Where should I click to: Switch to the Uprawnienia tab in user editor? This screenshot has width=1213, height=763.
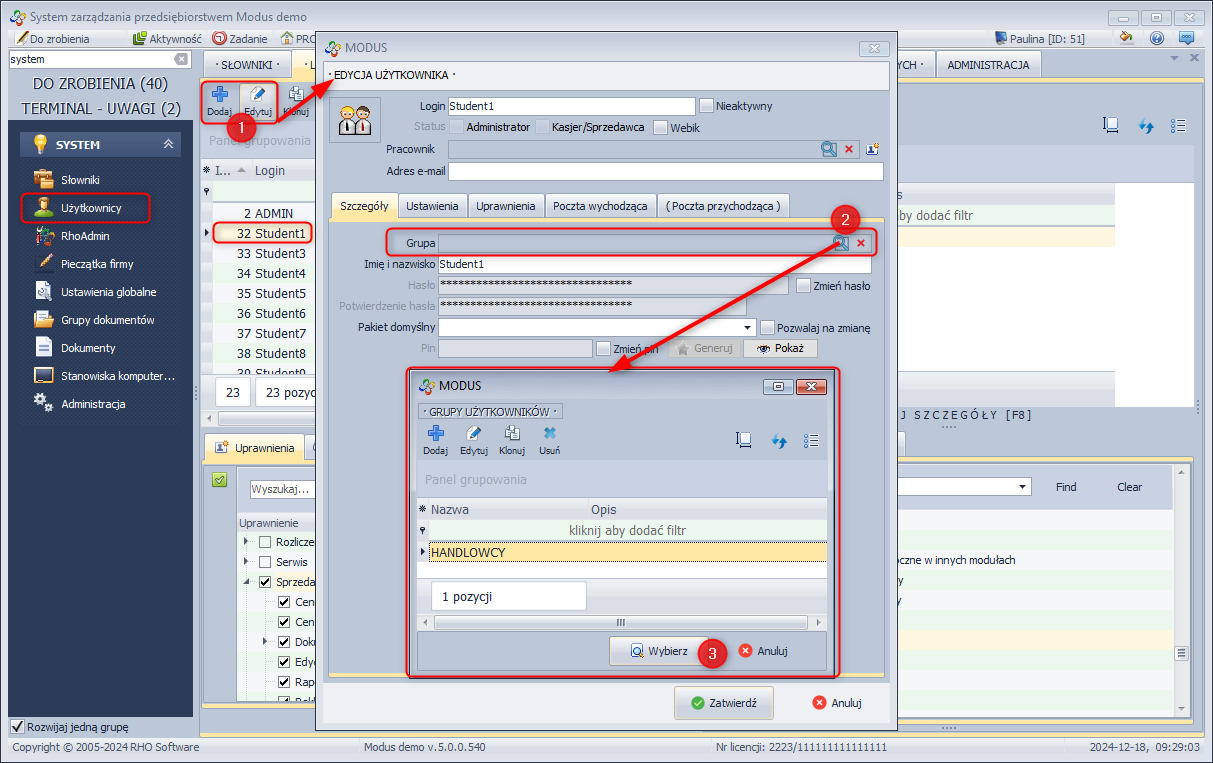(506, 206)
